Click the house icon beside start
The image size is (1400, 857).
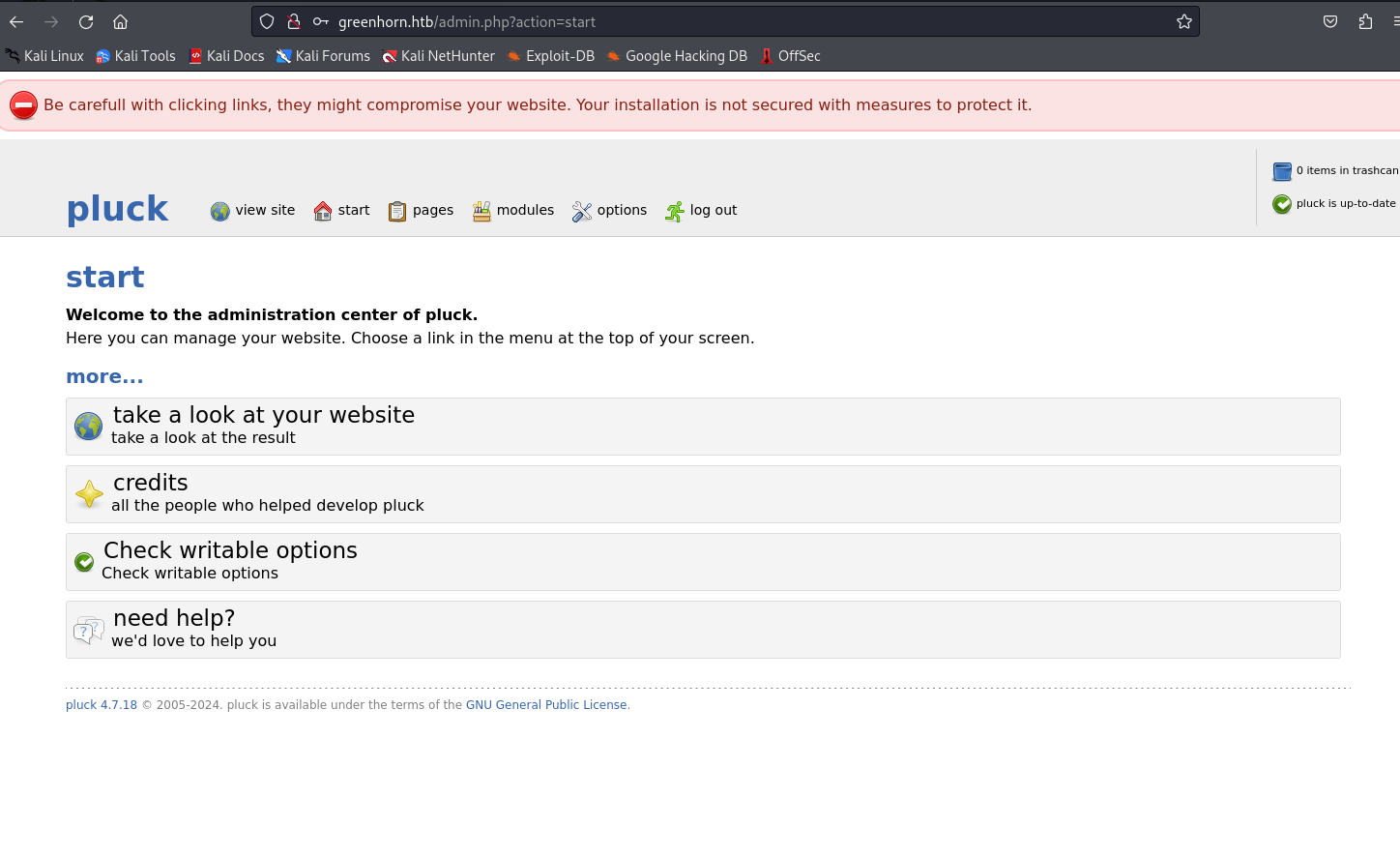pos(323,211)
